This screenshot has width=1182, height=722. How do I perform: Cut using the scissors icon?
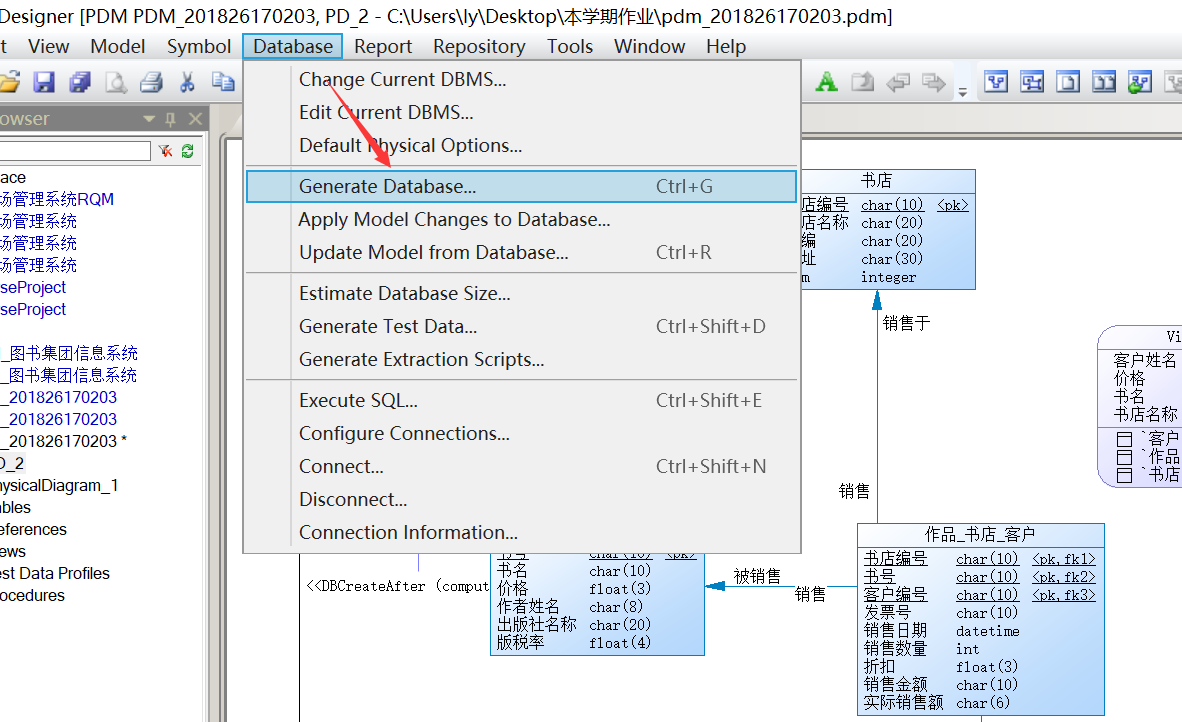point(186,82)
